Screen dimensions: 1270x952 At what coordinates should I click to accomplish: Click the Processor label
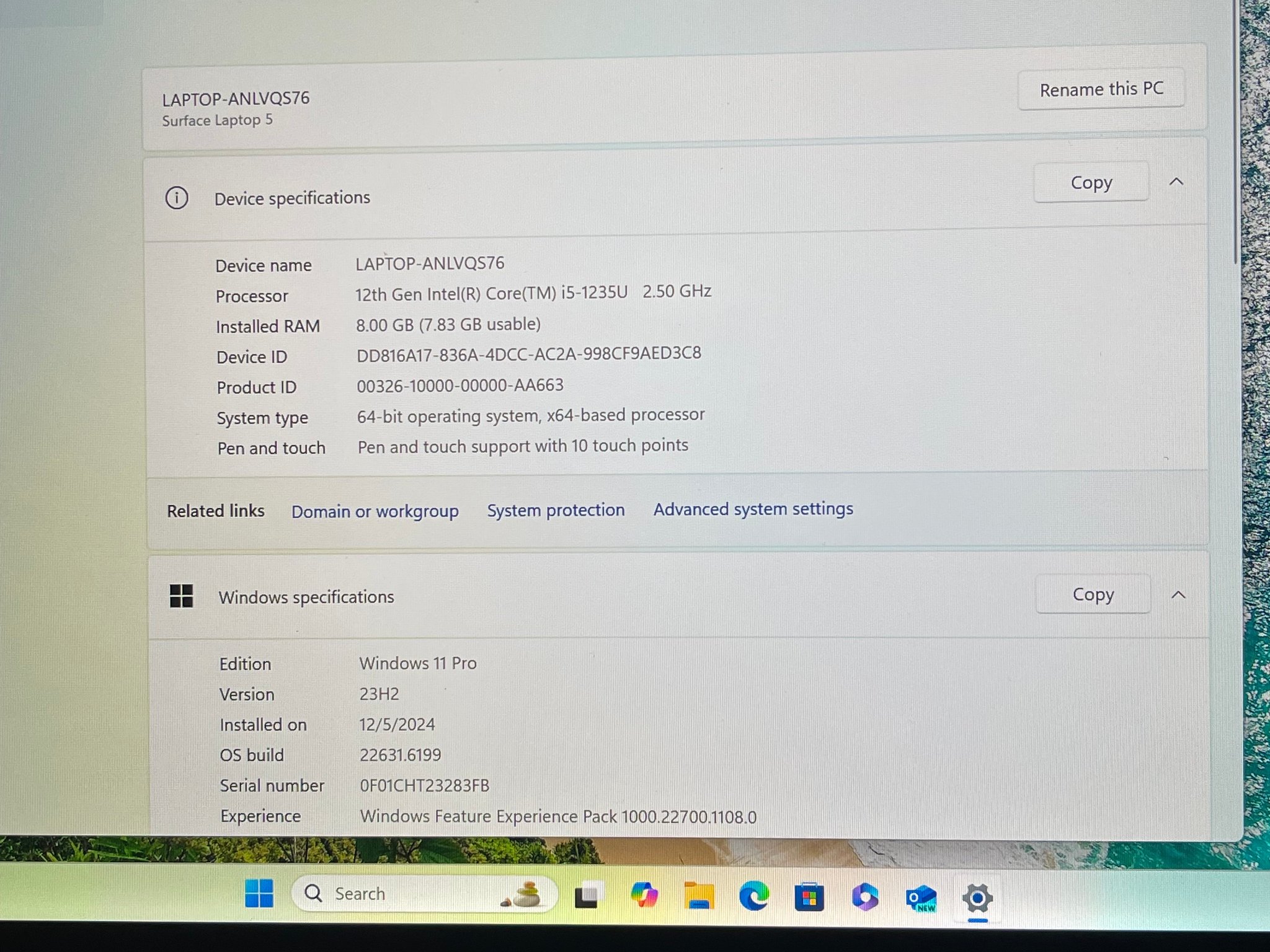[x=252, y=296]
